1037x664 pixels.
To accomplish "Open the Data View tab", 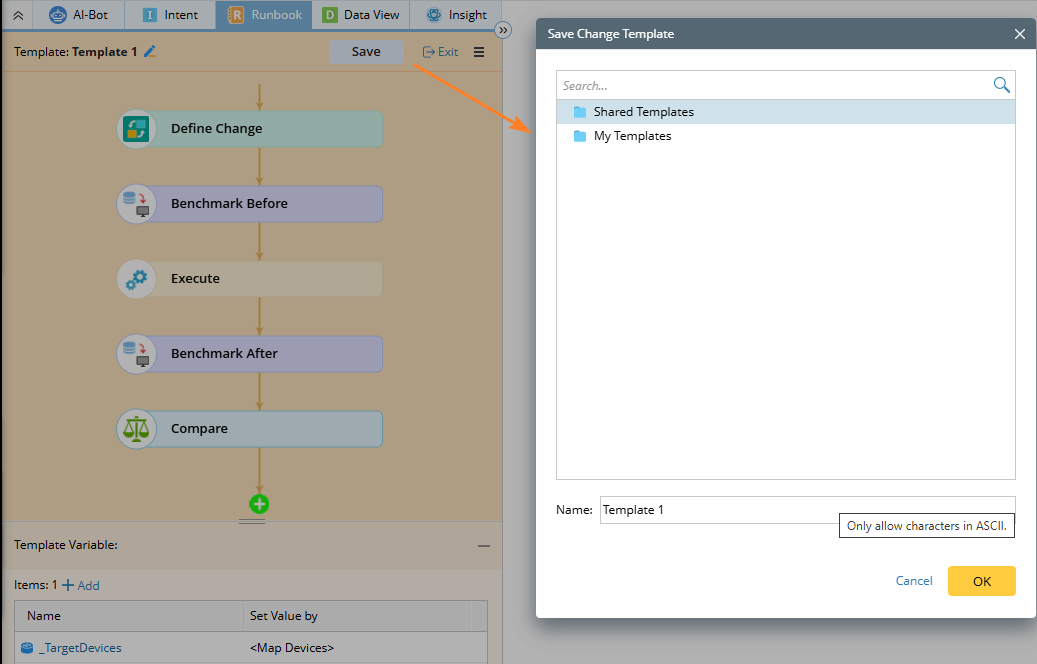I will tap(361, 15).
